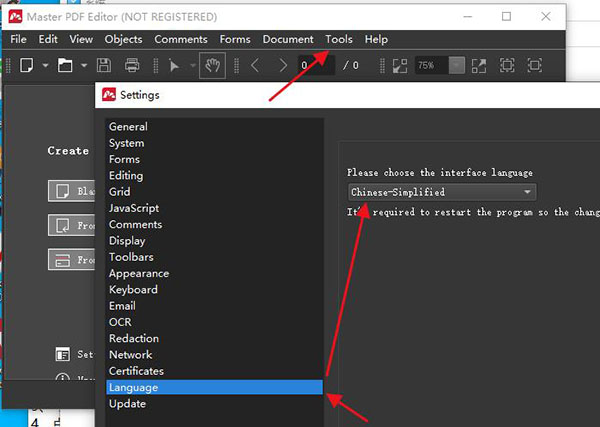The image size is (600, 427).
Task: Click the New document toolbar icon
Action: pyautogui.click(x=27, y=65)
